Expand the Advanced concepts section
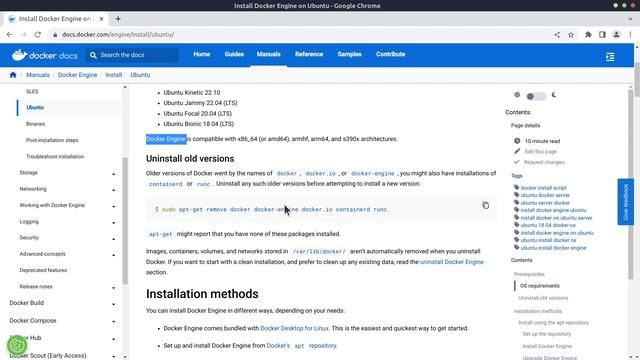The width and height of the screenshot is (640, 360). (113, 256)
